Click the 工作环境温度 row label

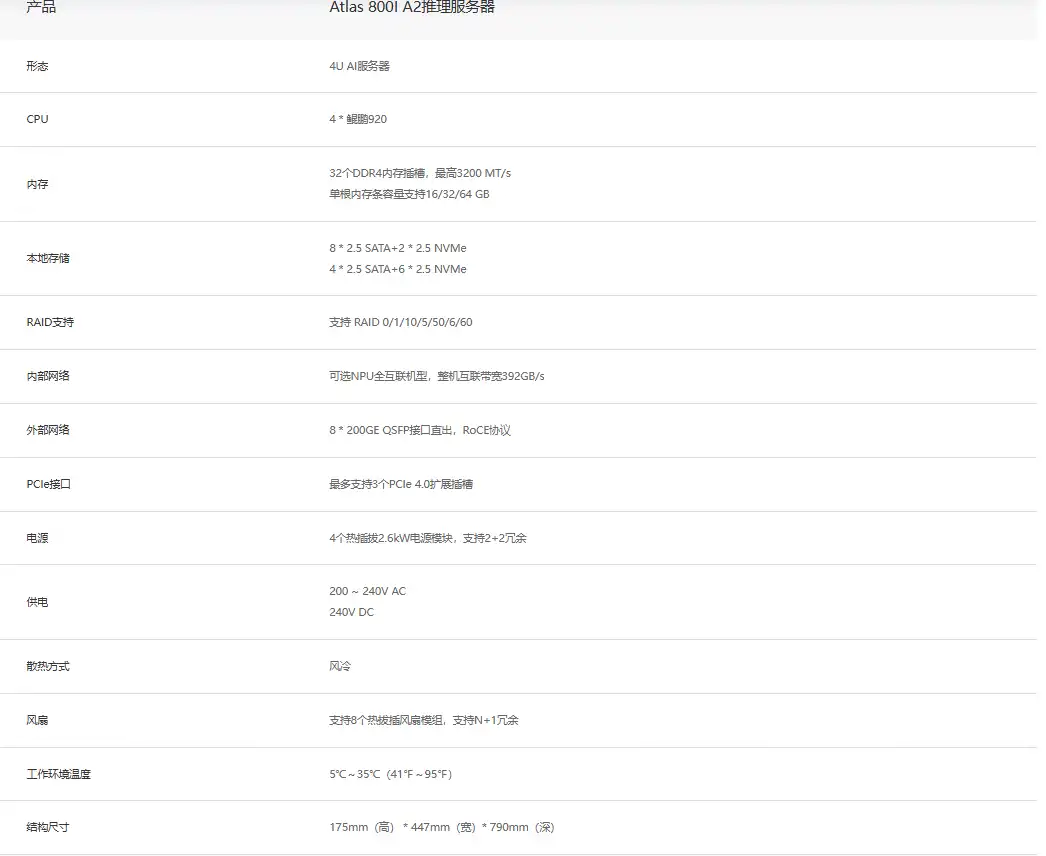tap(59, 775)
